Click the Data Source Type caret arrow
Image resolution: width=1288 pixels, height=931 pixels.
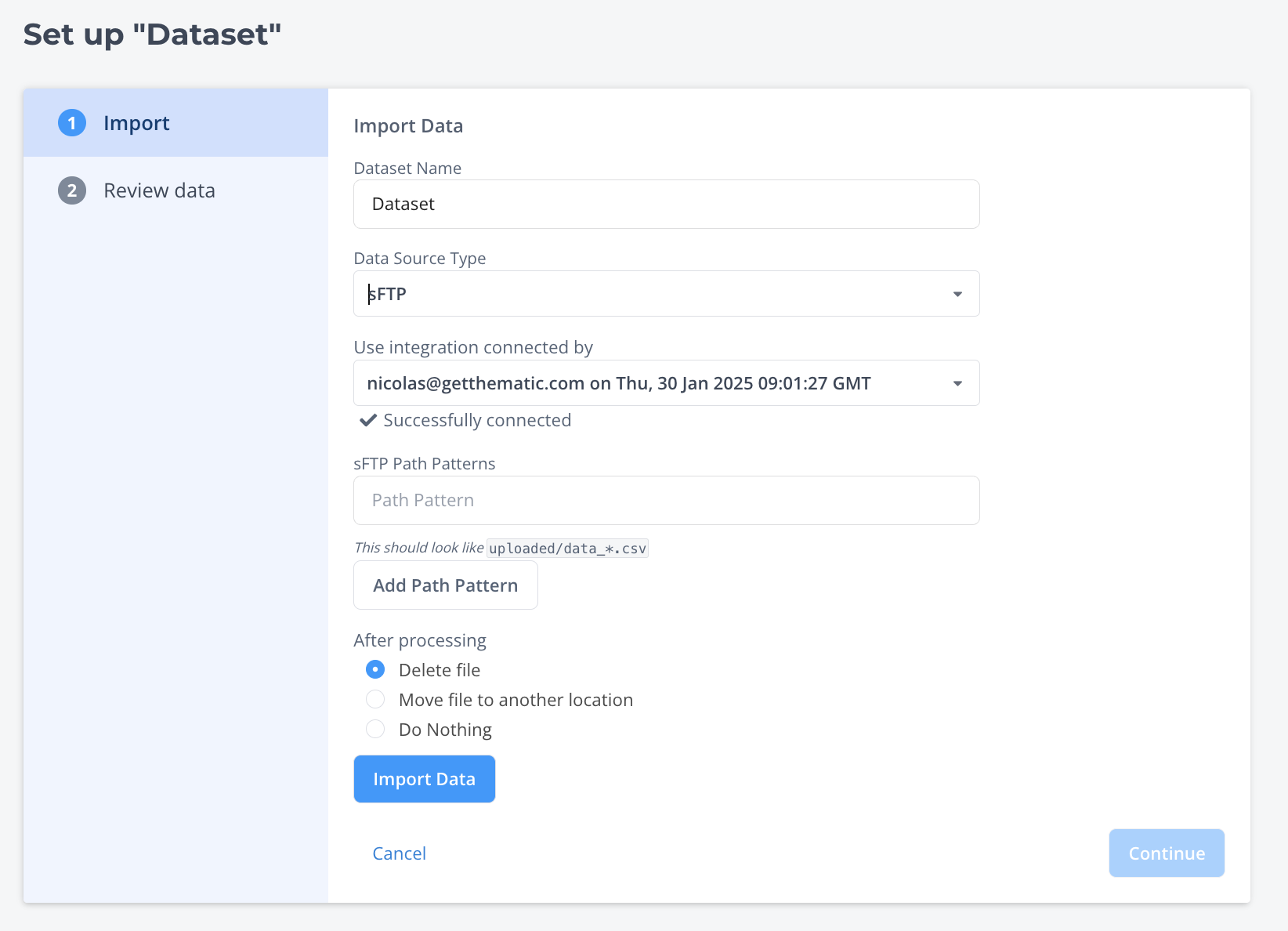pos(957,294)
